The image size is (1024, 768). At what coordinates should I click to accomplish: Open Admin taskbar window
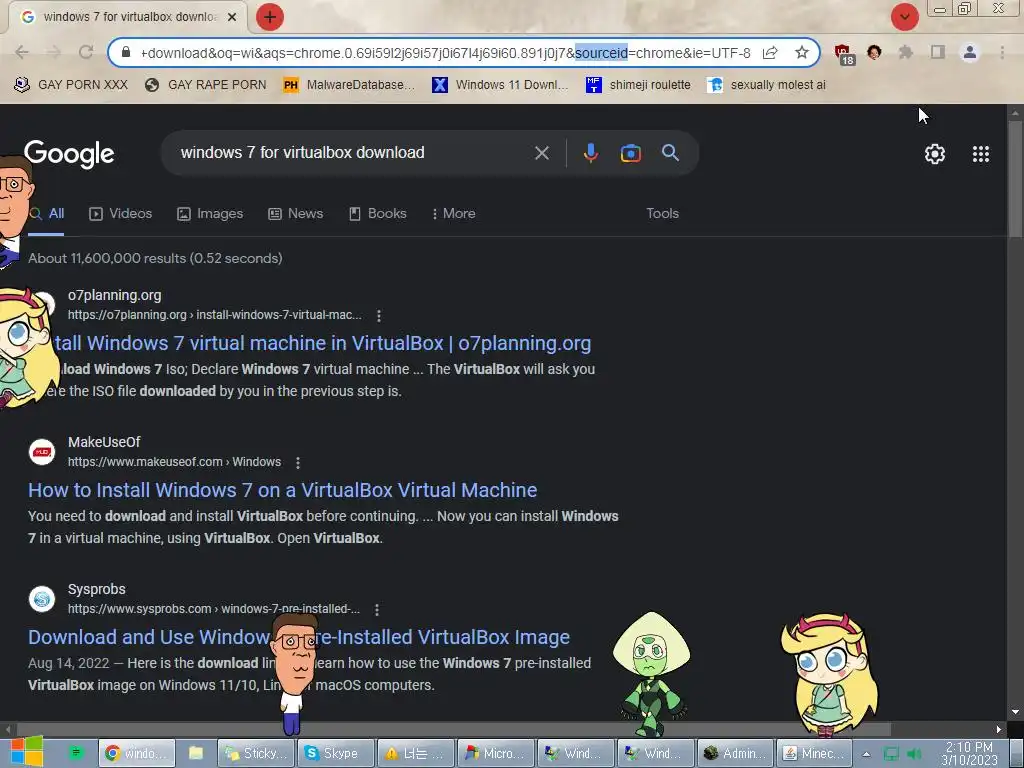[735, 754]
